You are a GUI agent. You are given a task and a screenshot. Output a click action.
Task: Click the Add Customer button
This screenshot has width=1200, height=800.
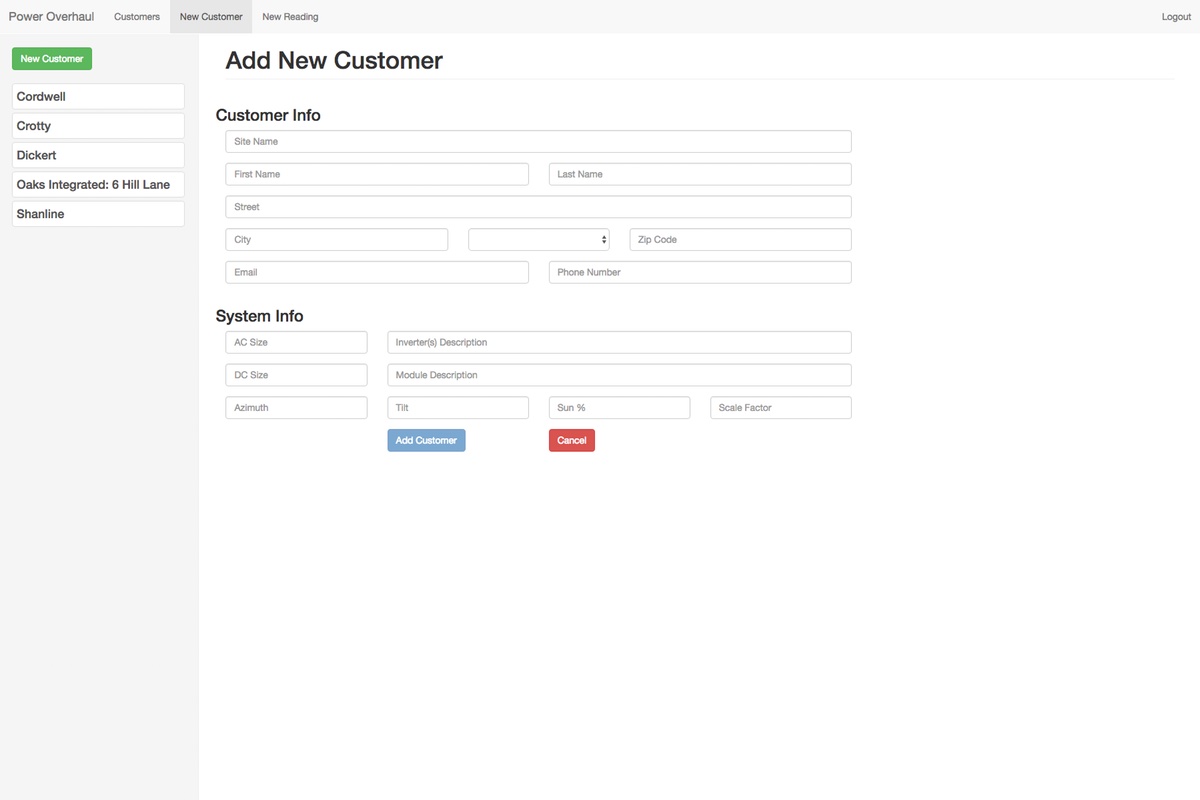point(426,441)
